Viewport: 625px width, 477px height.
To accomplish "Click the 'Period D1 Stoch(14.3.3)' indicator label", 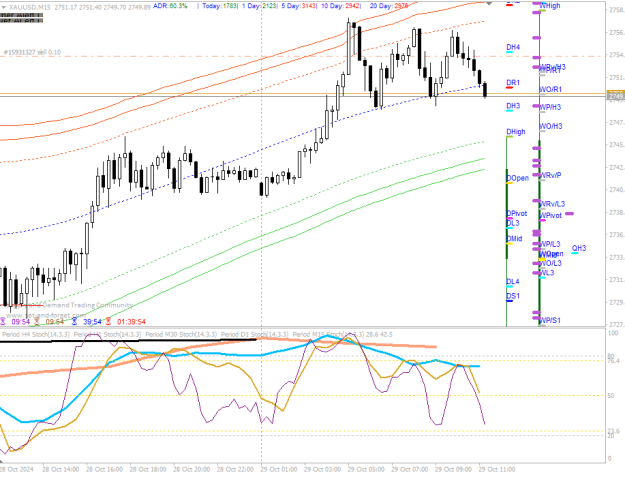I will (254, 334).
